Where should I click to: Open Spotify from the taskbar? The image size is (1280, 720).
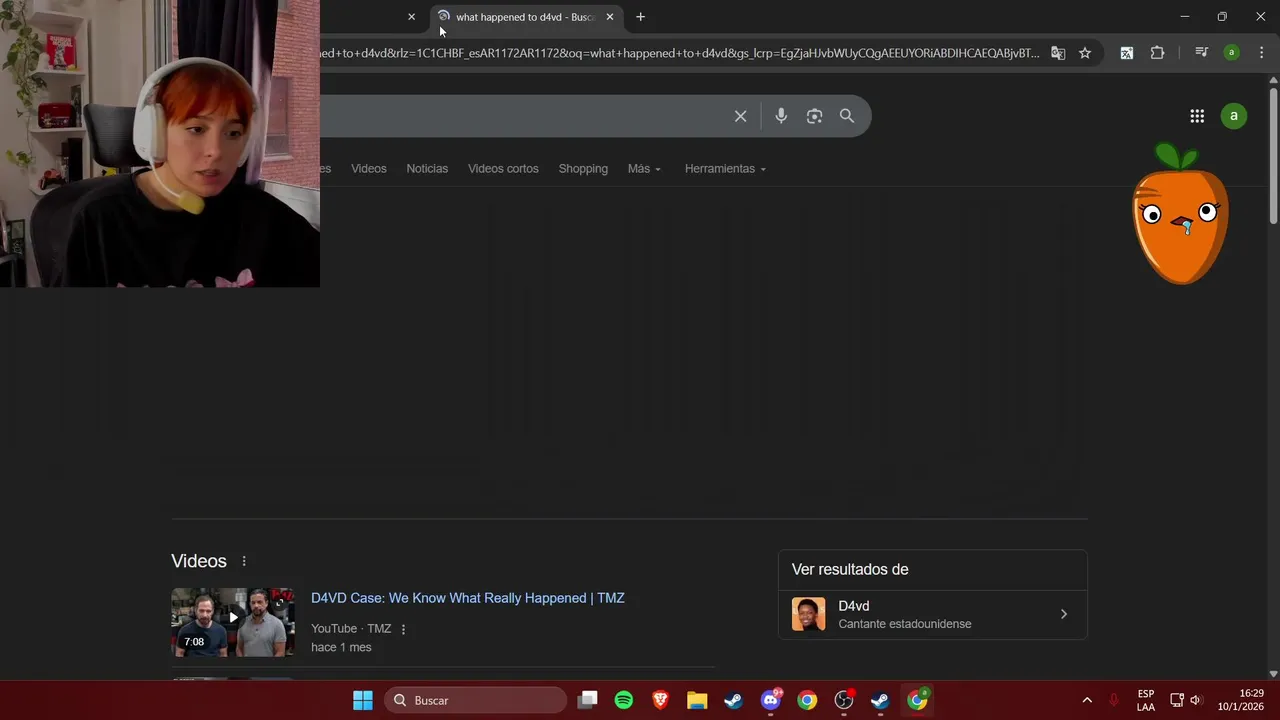pyautogui.click(x=624, y=700)
